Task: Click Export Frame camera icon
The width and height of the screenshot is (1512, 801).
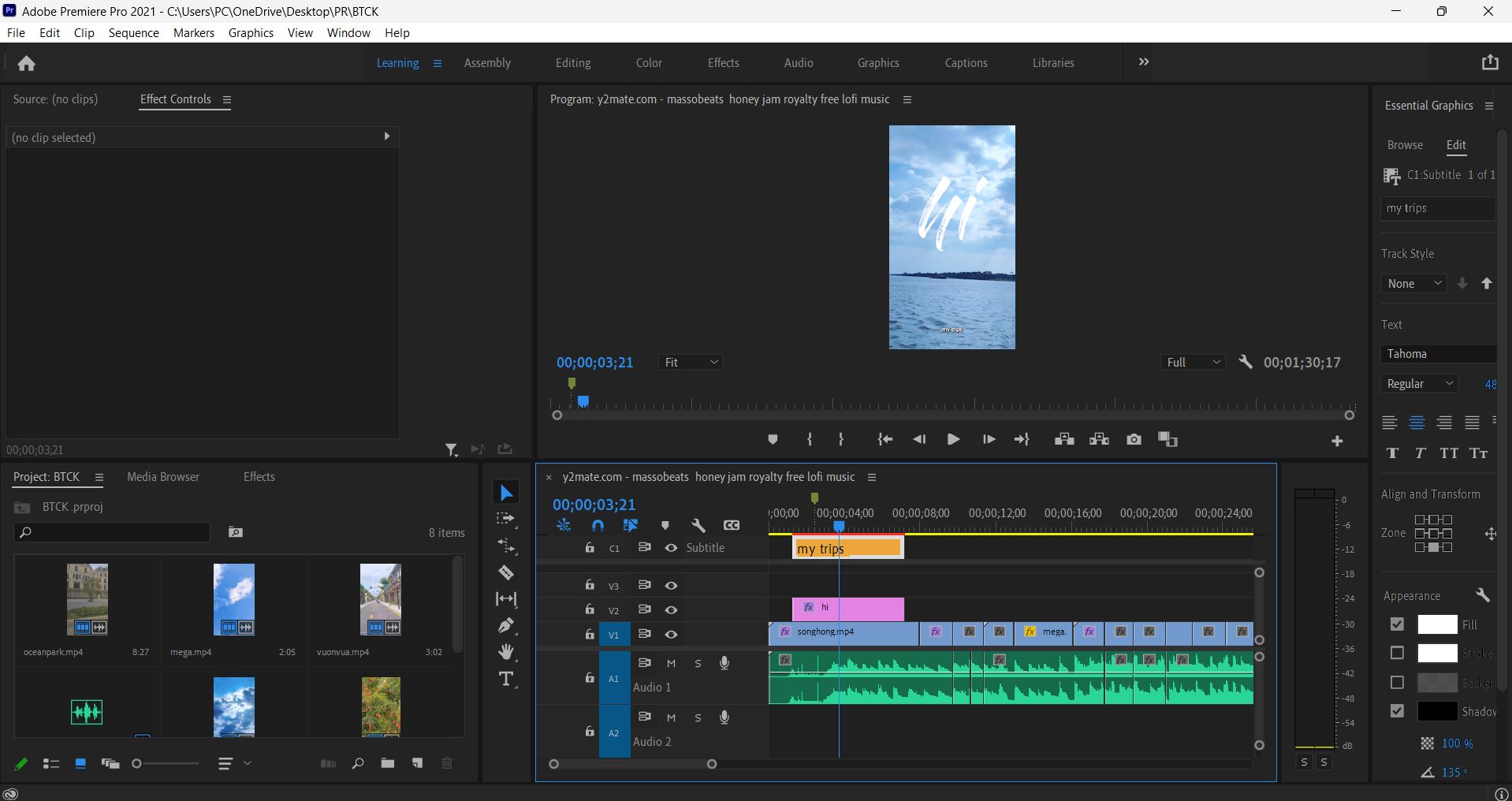Action: click(1134, 440)
